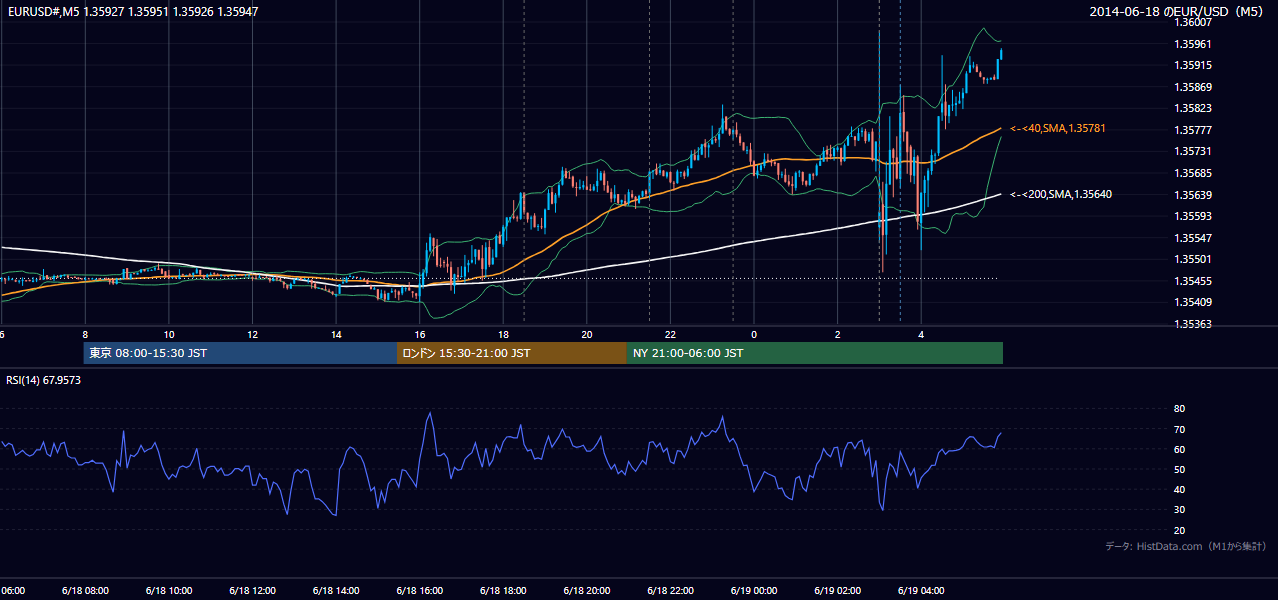
Task: Click hour tick 20 above the session bars
Action: coord(587,334)
